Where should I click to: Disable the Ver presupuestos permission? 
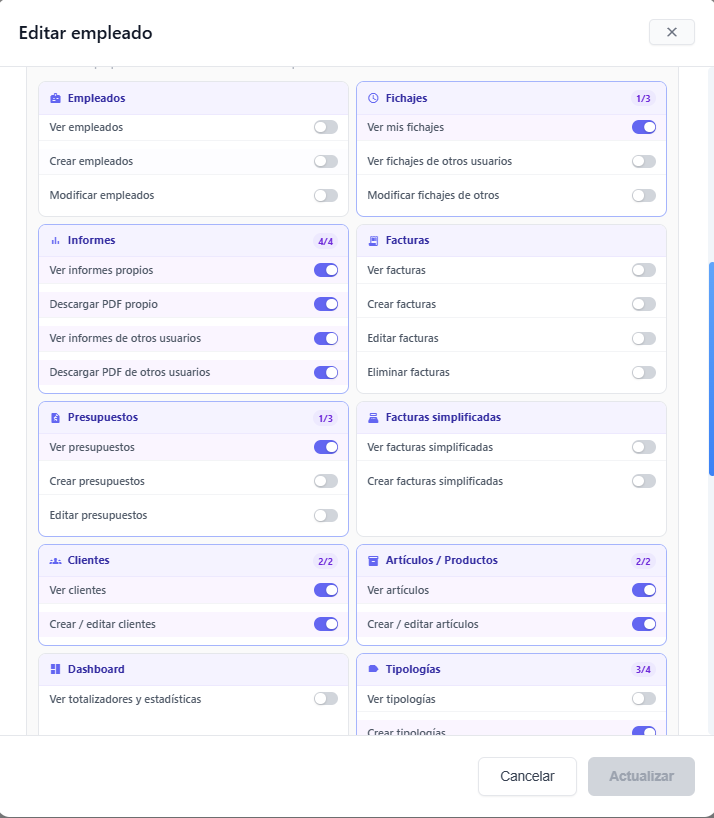326,447
